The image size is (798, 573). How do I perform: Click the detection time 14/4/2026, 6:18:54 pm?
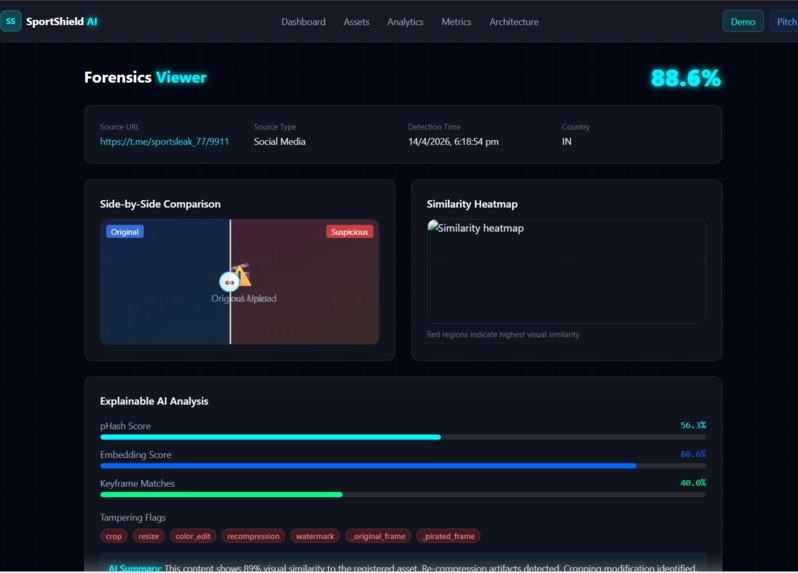coord(453,141)
